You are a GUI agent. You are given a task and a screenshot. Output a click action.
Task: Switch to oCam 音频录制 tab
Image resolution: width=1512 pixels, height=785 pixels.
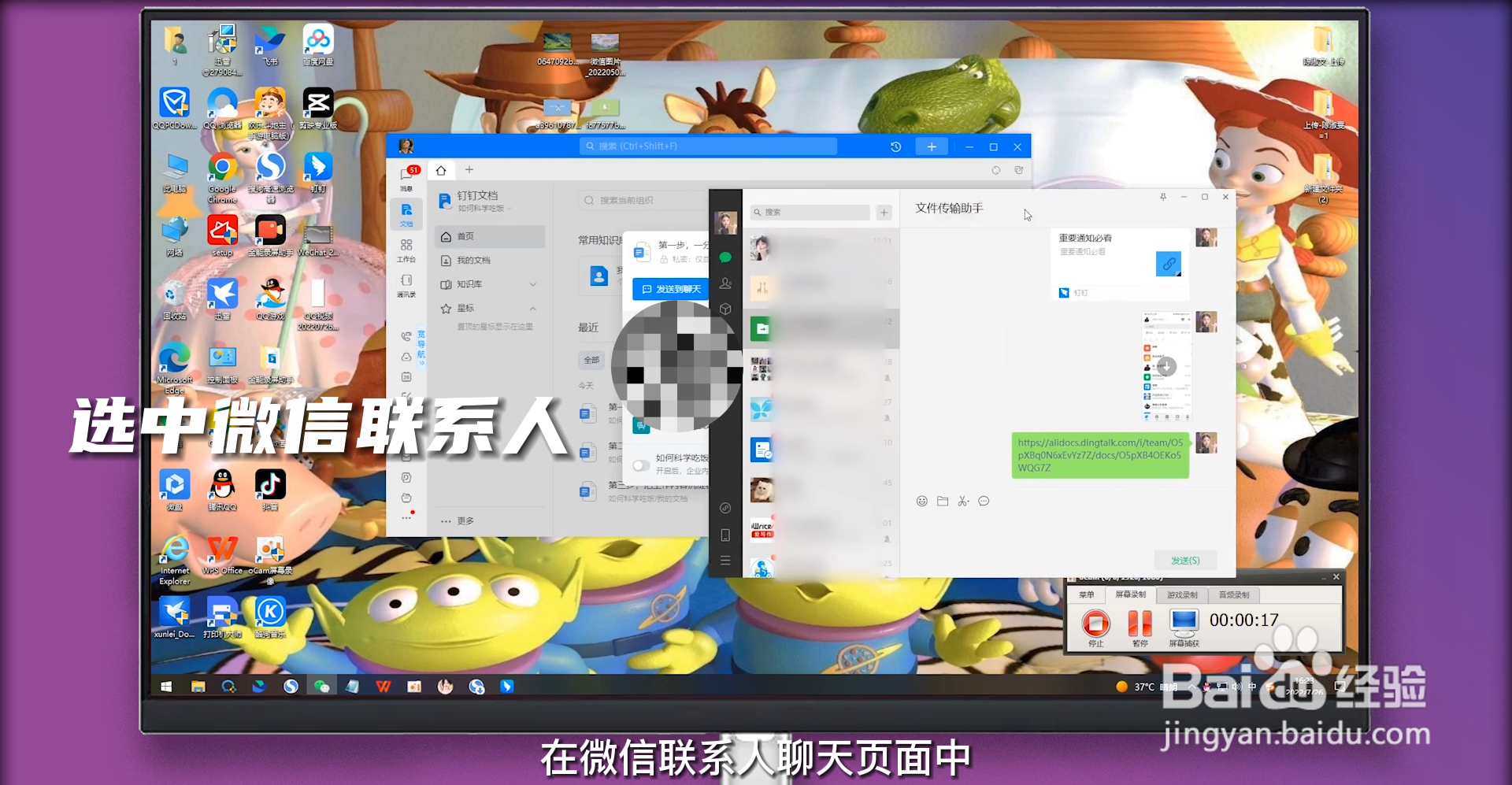(x=1234, y=595)
